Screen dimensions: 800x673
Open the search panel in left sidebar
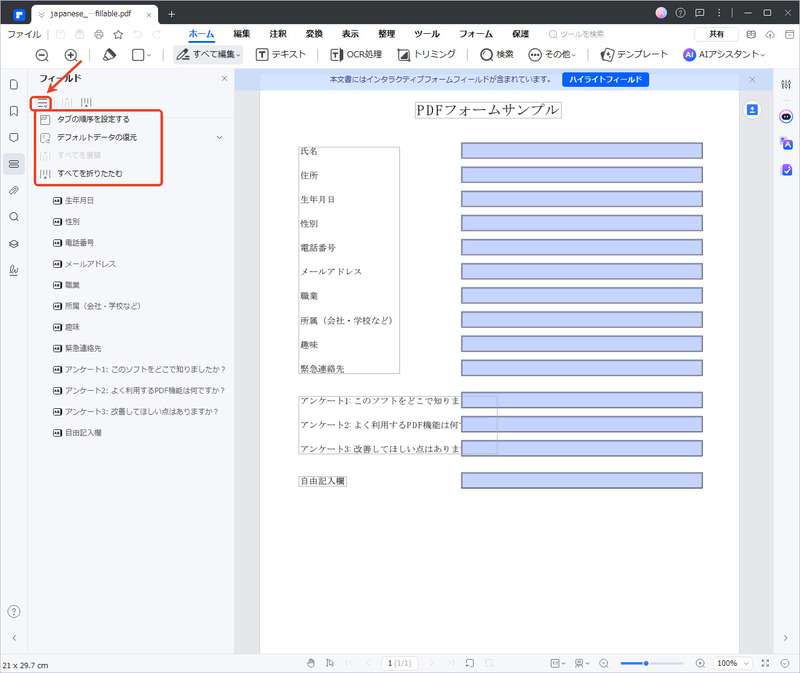pos(14,217)
